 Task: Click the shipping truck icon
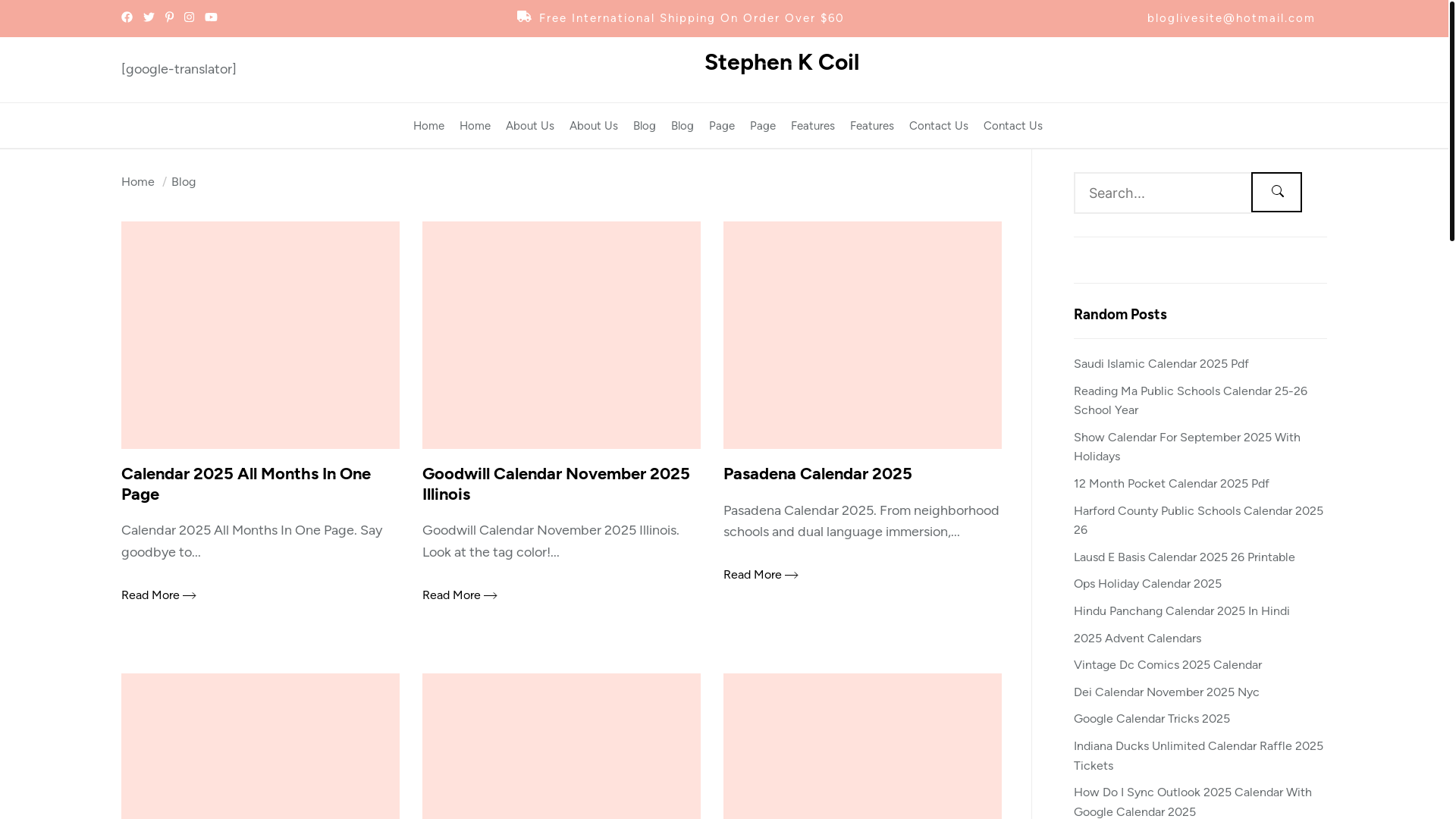(x=524, y=17)
